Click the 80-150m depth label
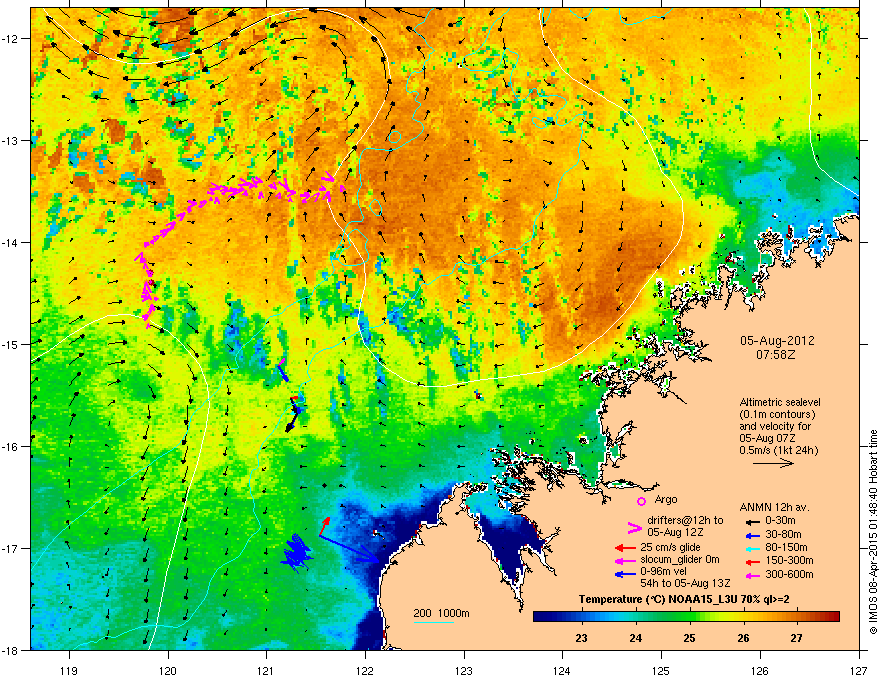 (786, 547)
